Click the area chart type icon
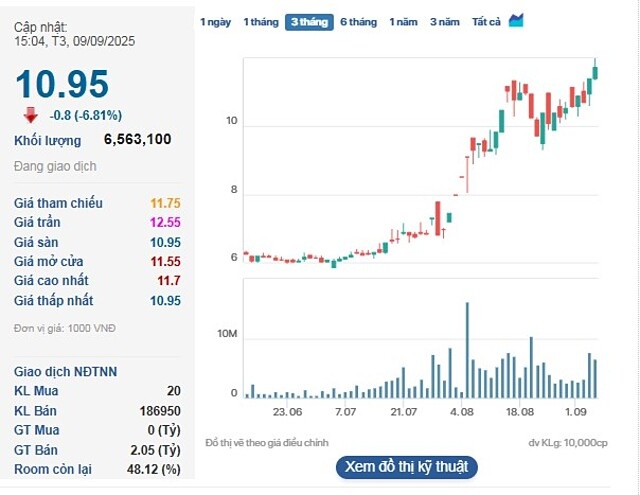This screenshot has height=495, width=640. [x=516, y=20]
